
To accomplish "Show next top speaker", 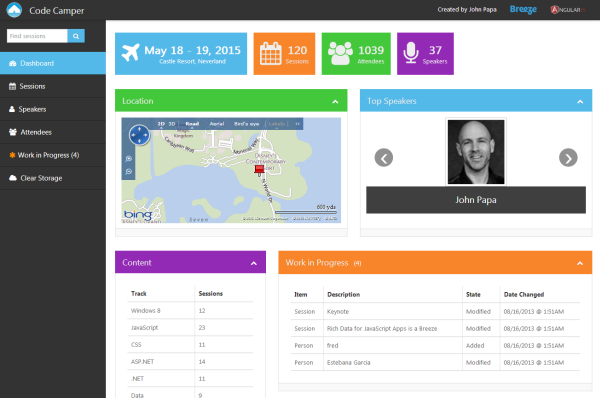I will click(568, 158).
